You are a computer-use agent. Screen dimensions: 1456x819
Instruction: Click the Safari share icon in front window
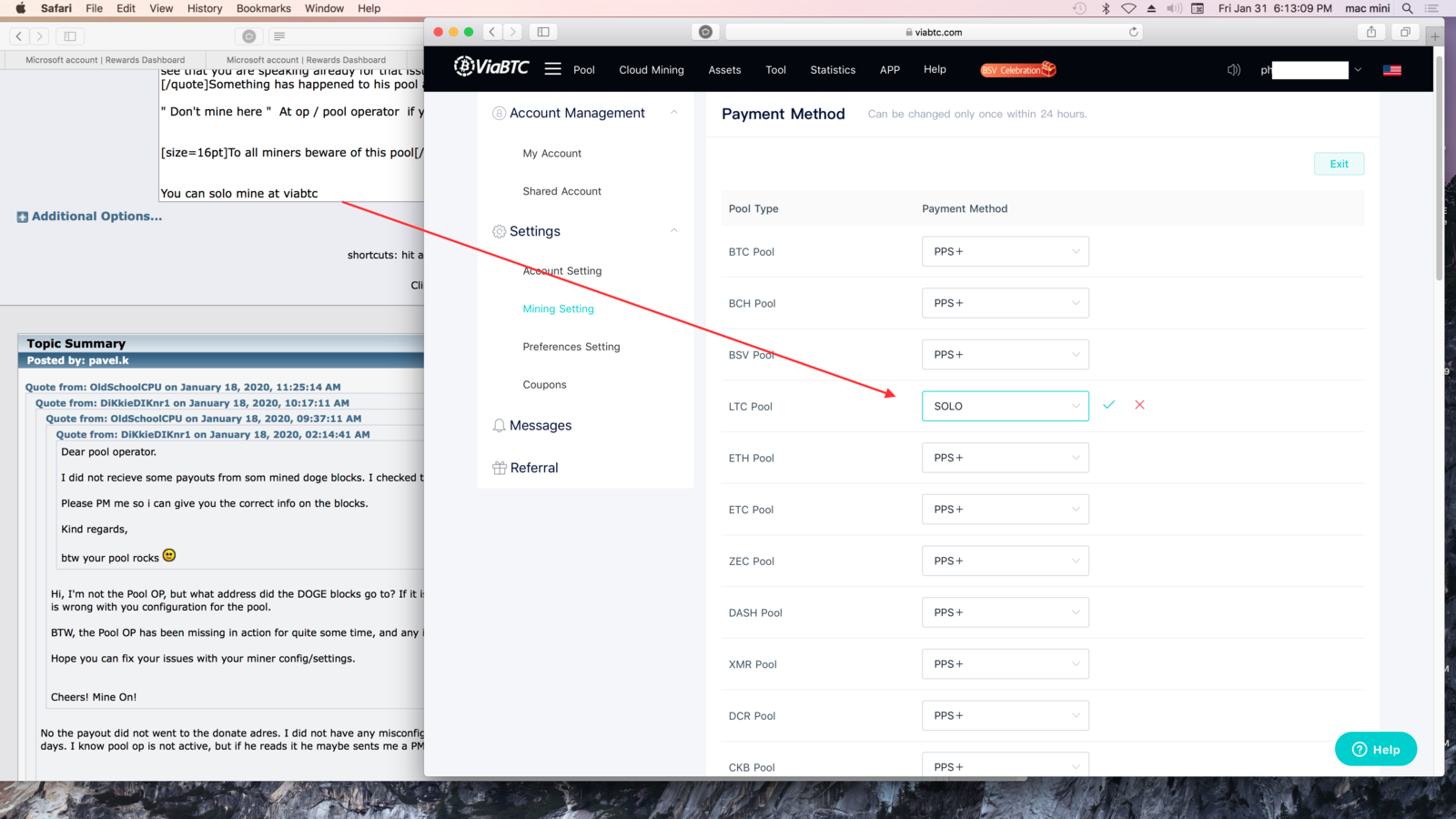[x=1371, y=32]
